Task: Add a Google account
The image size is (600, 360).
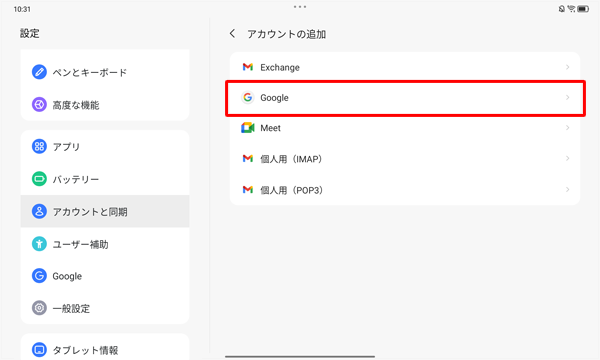Action: [405, 98]
